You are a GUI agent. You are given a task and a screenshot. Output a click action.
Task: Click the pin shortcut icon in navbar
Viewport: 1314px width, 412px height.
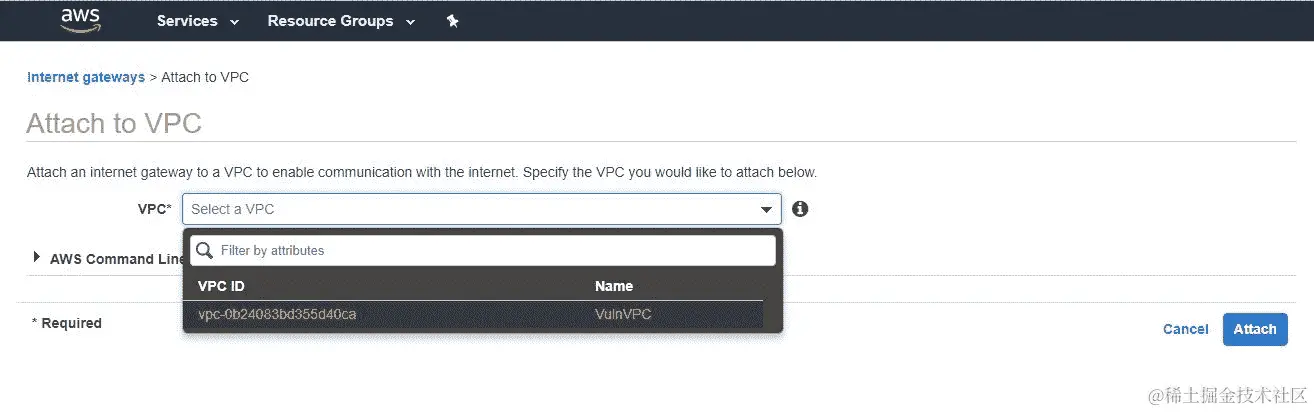(452, 21)
